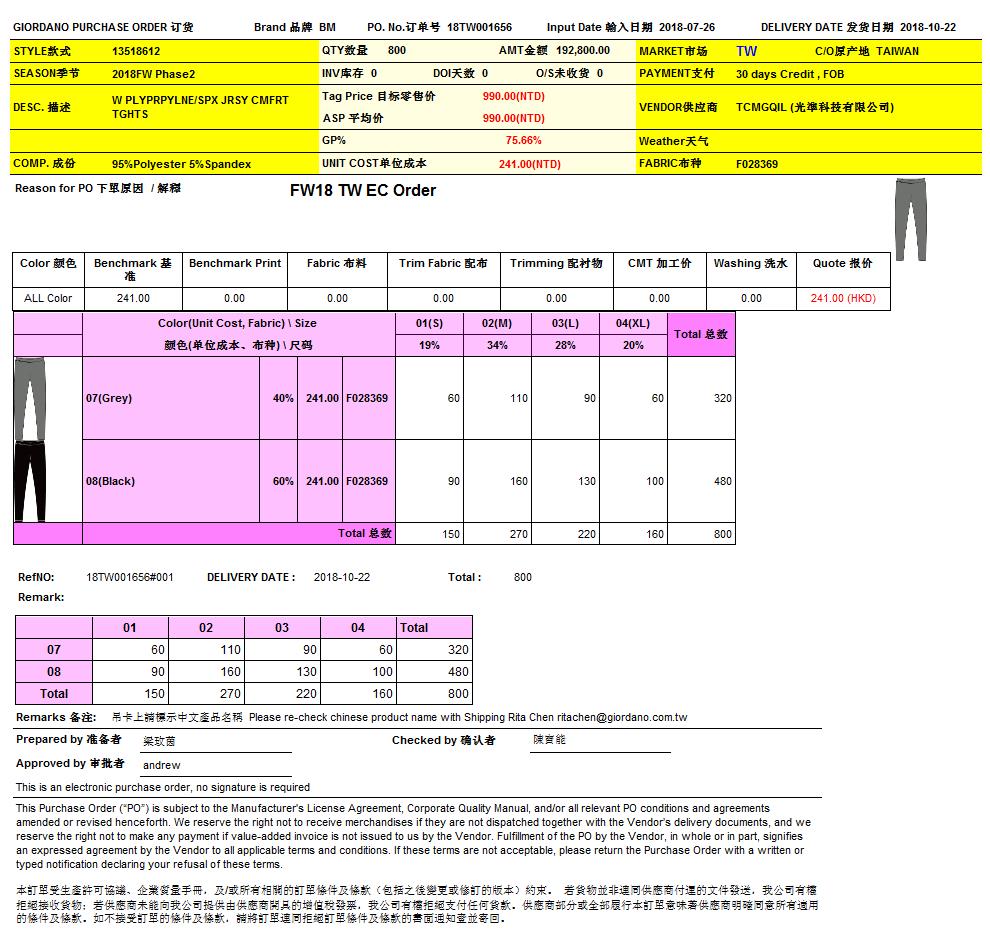This screenshot has height=947, width=990.
Task: Select the Total 总数 pink header cell
Action: (x=701, y=334)
